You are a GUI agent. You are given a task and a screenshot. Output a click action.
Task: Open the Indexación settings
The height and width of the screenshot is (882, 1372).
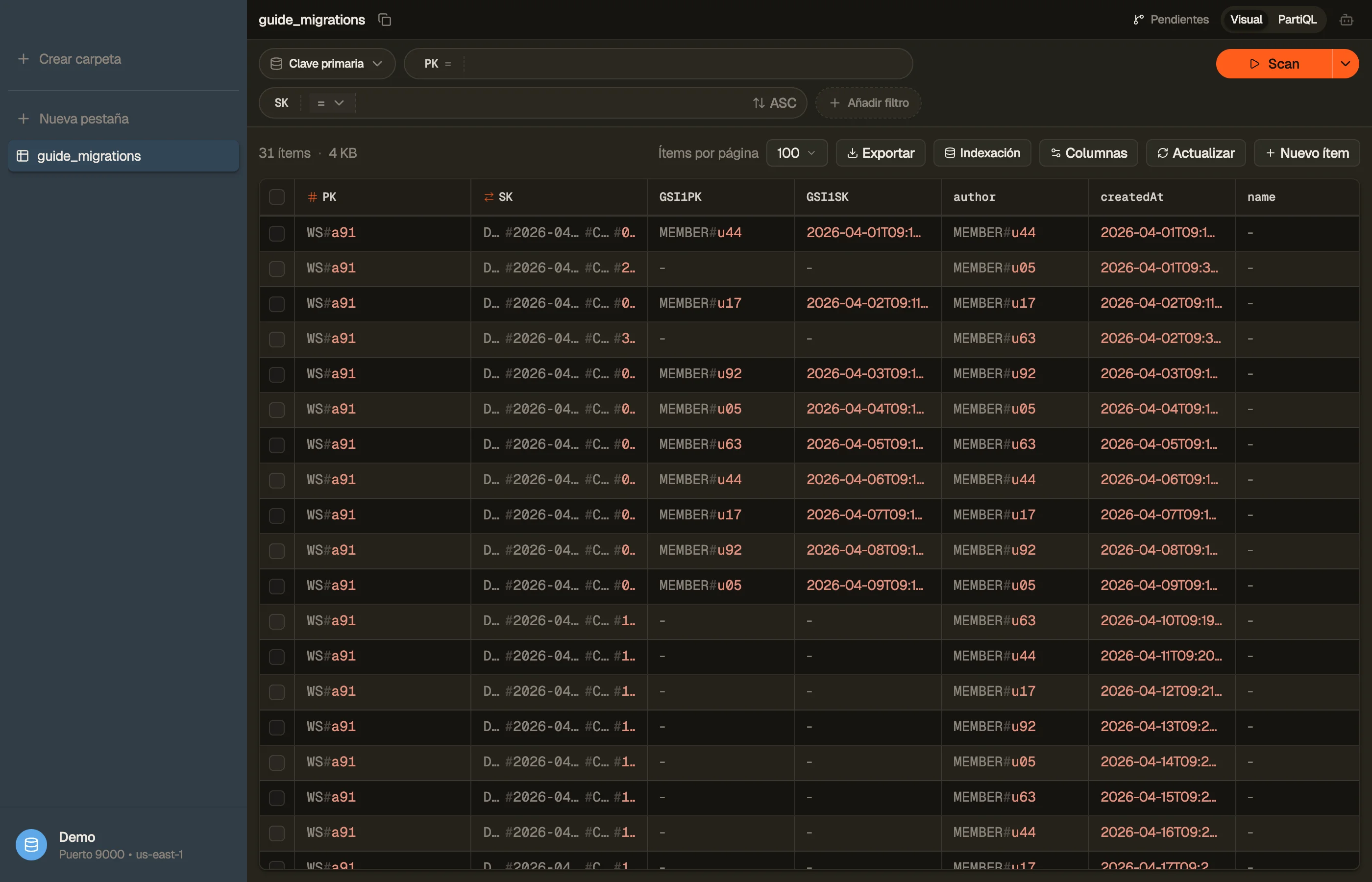[x=982, y=153]
